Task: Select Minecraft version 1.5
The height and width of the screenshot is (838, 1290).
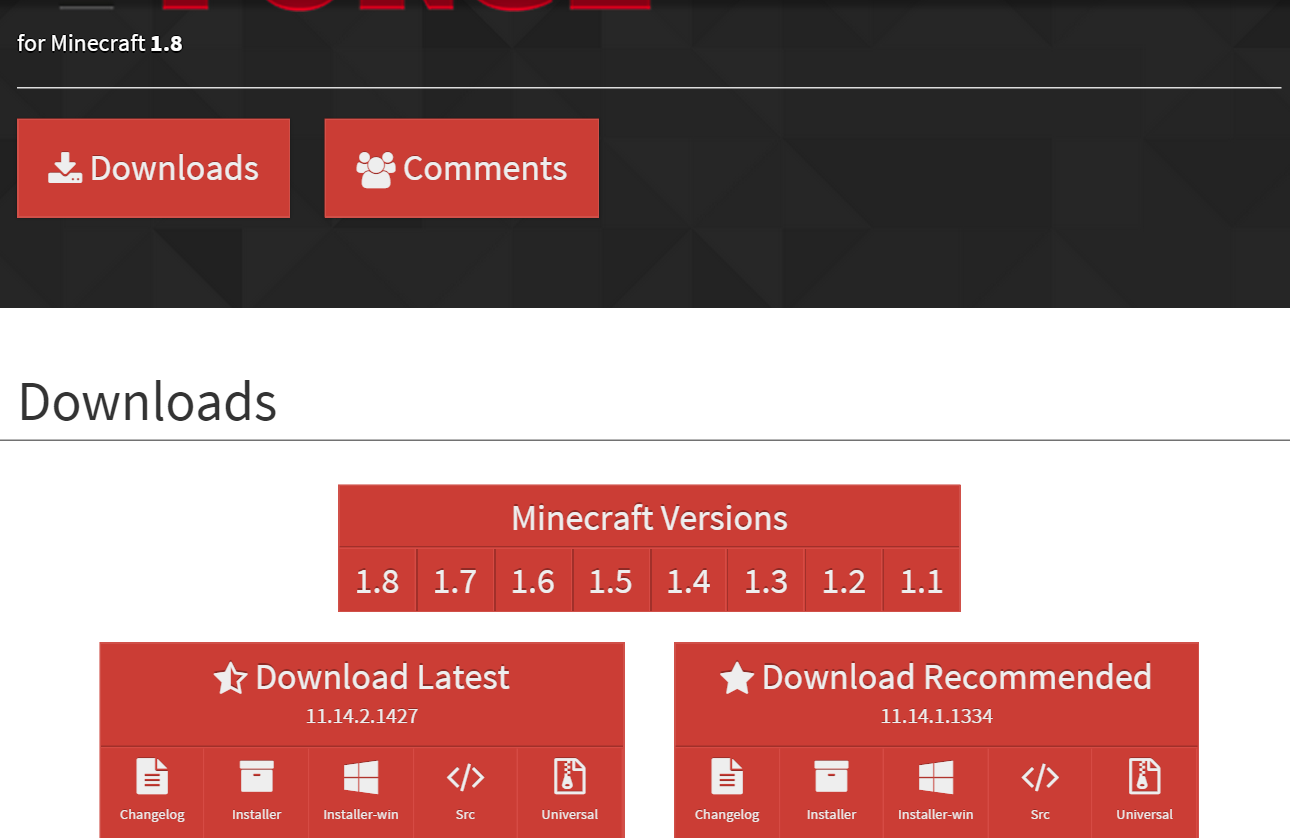Action: (x=611, y=580)
